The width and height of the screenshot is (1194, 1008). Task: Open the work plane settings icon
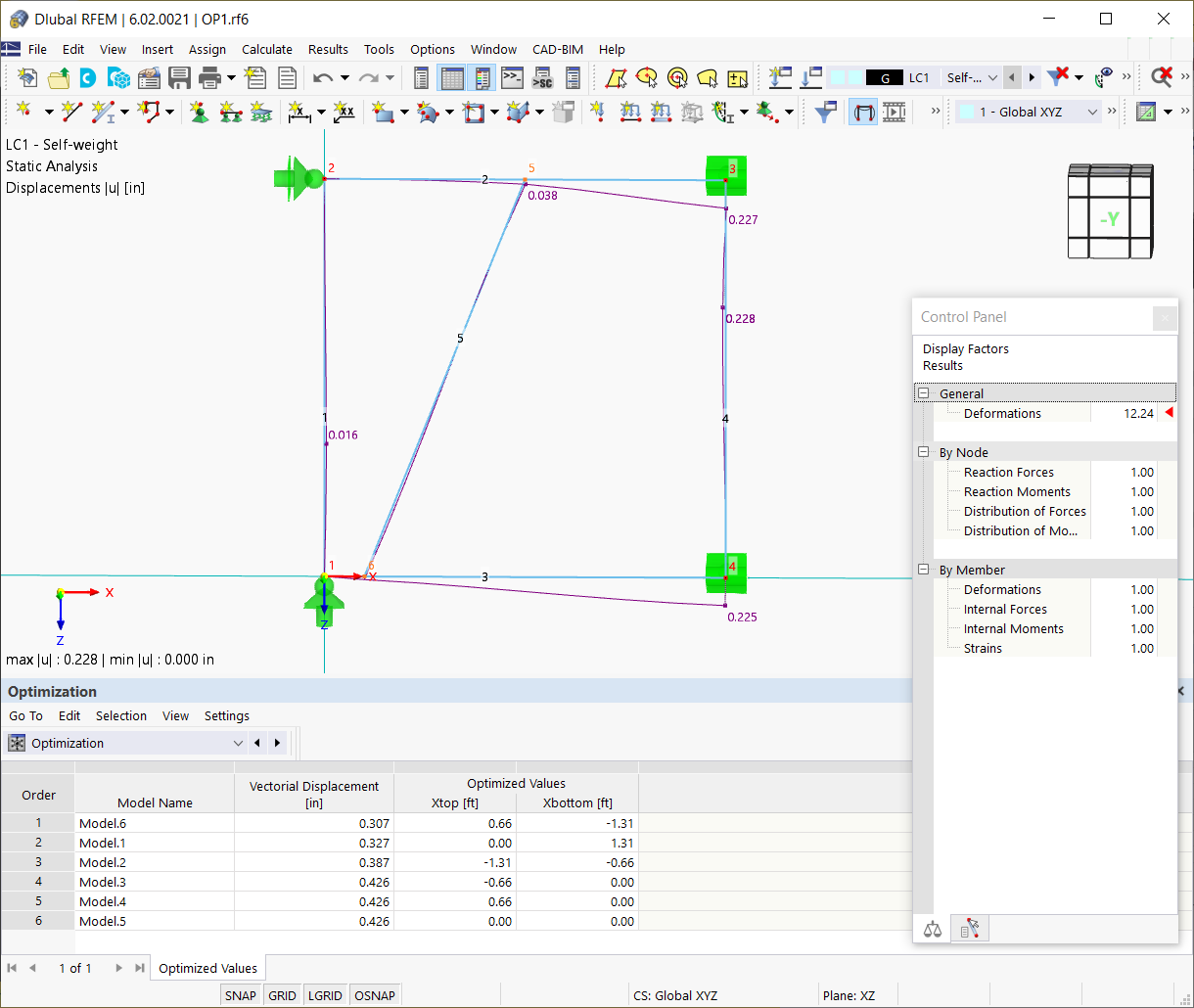coord(1146,113)
